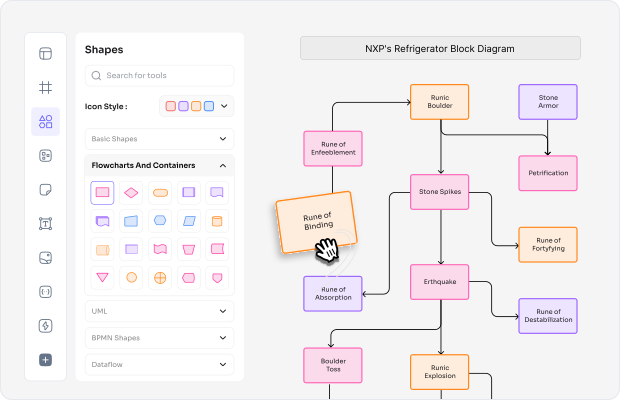Open the Shapes panel sidebar icon
The width and height of the screenshot is (620, 400).
click(45, 121)
